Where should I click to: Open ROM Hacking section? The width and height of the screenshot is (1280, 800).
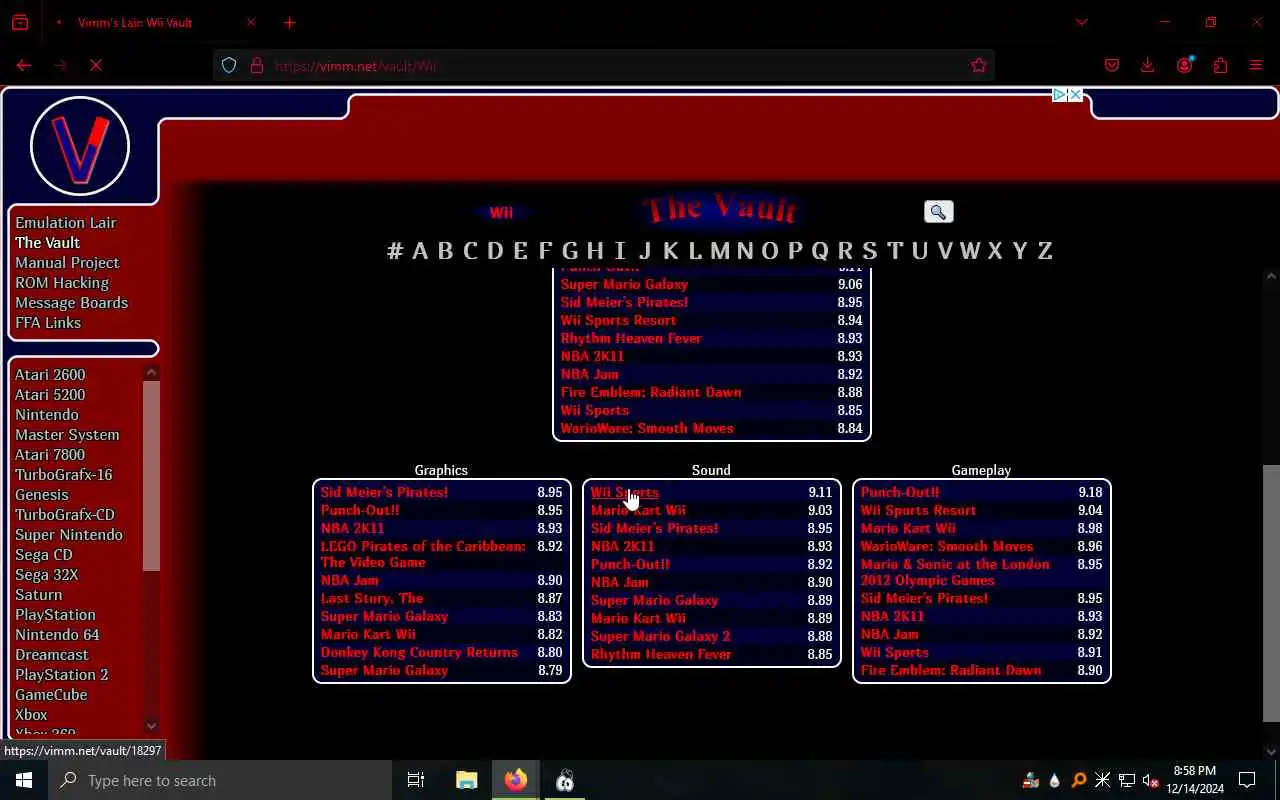(x=62, y=282)
